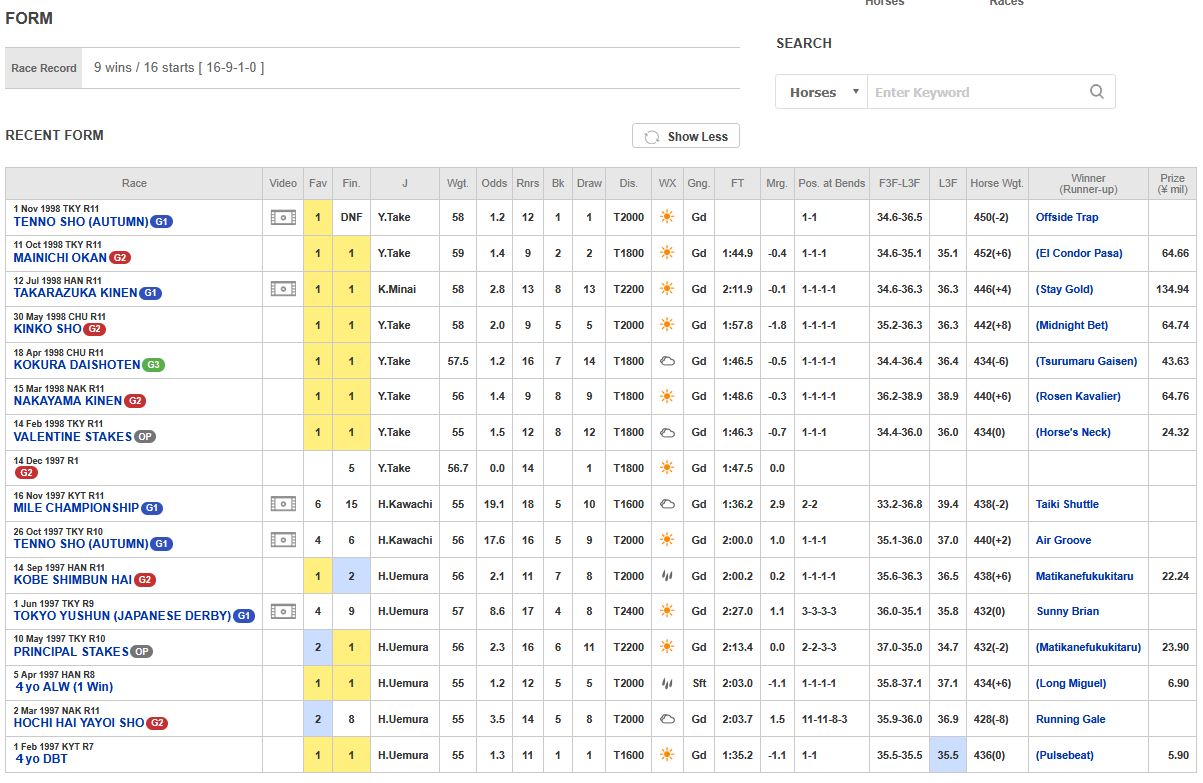Click the Show Less button
Viewport: 1203px width, 783px height.
tap(686, 137)
